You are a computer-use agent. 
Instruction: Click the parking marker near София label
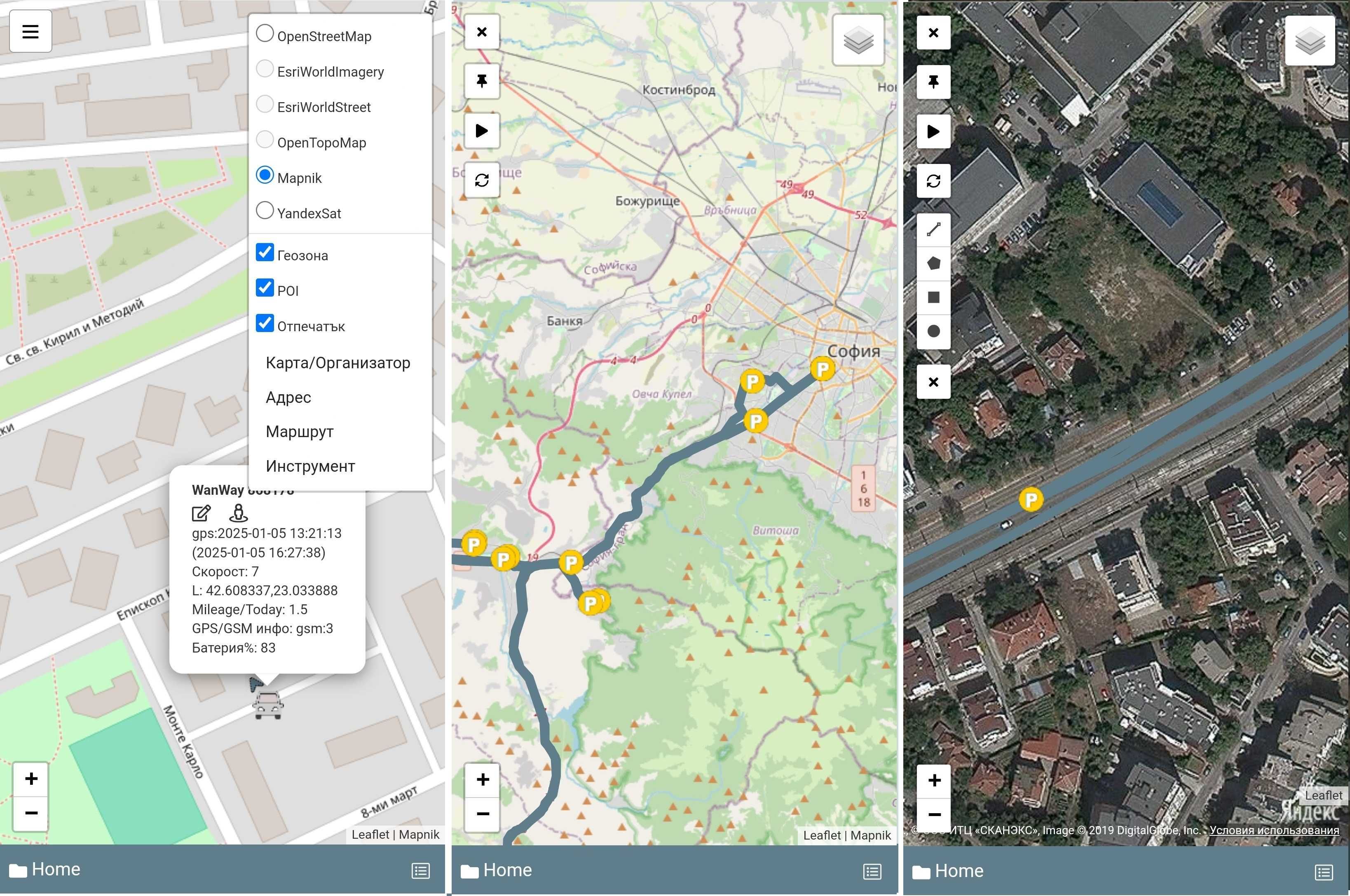click(823, 369)
